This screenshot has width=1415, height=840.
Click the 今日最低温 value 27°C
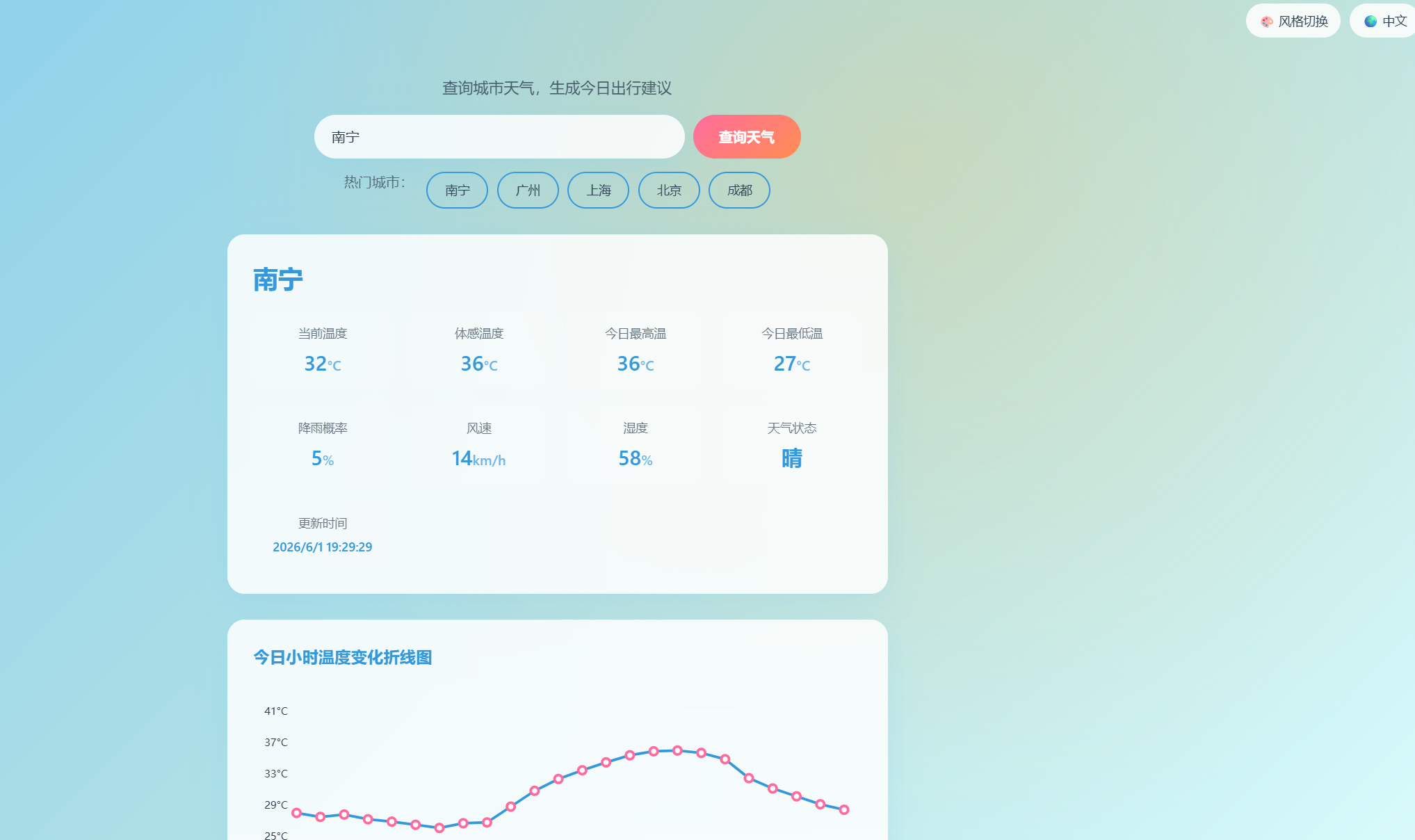pyautogui.click(x=792, y=364)
